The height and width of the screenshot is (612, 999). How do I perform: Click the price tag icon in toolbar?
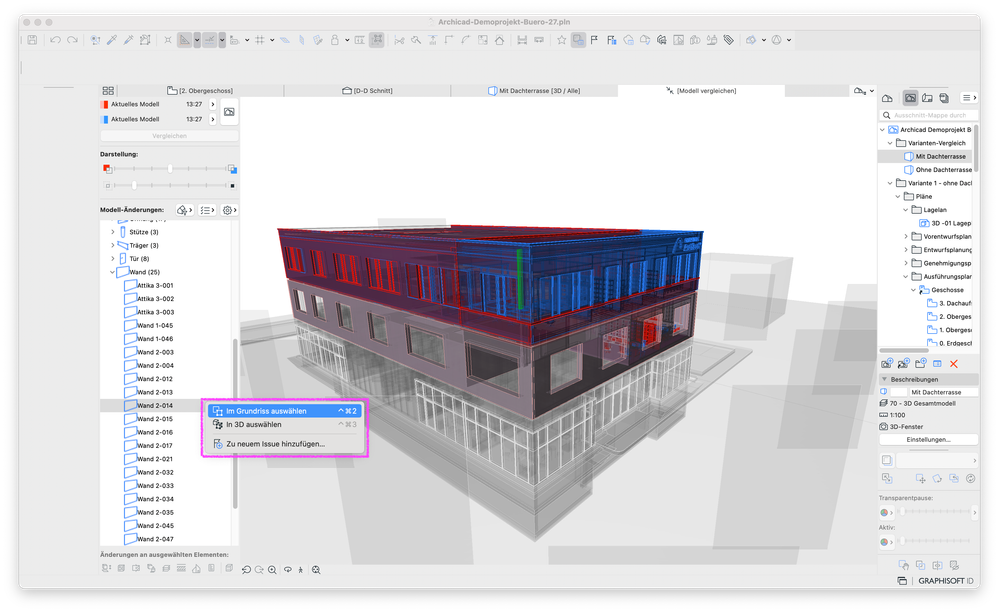click(x=729, y=40)
